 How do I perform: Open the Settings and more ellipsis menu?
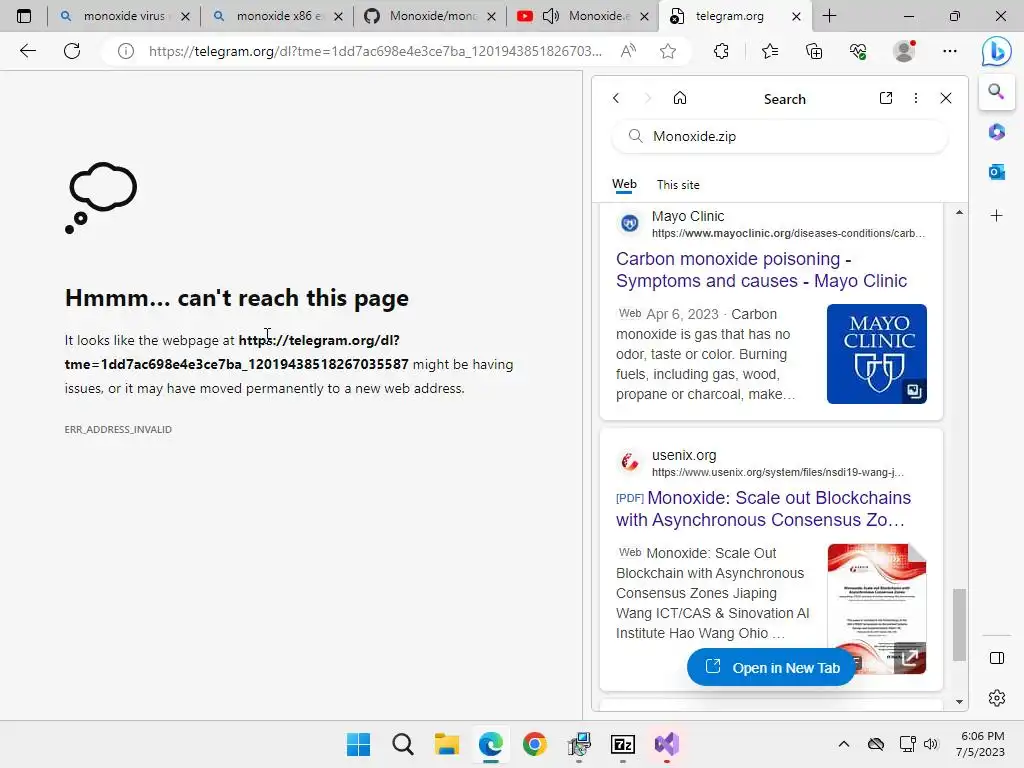[x=950, y=51]
